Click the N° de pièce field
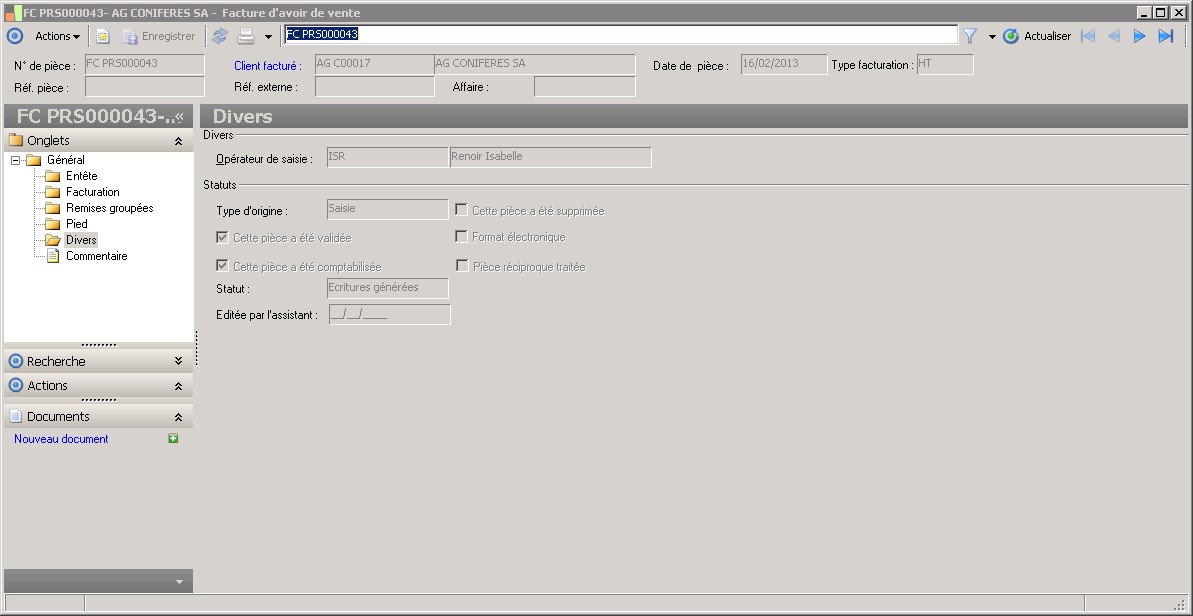The width and height of the screenshot is (1193, 616). click(145, 65)
